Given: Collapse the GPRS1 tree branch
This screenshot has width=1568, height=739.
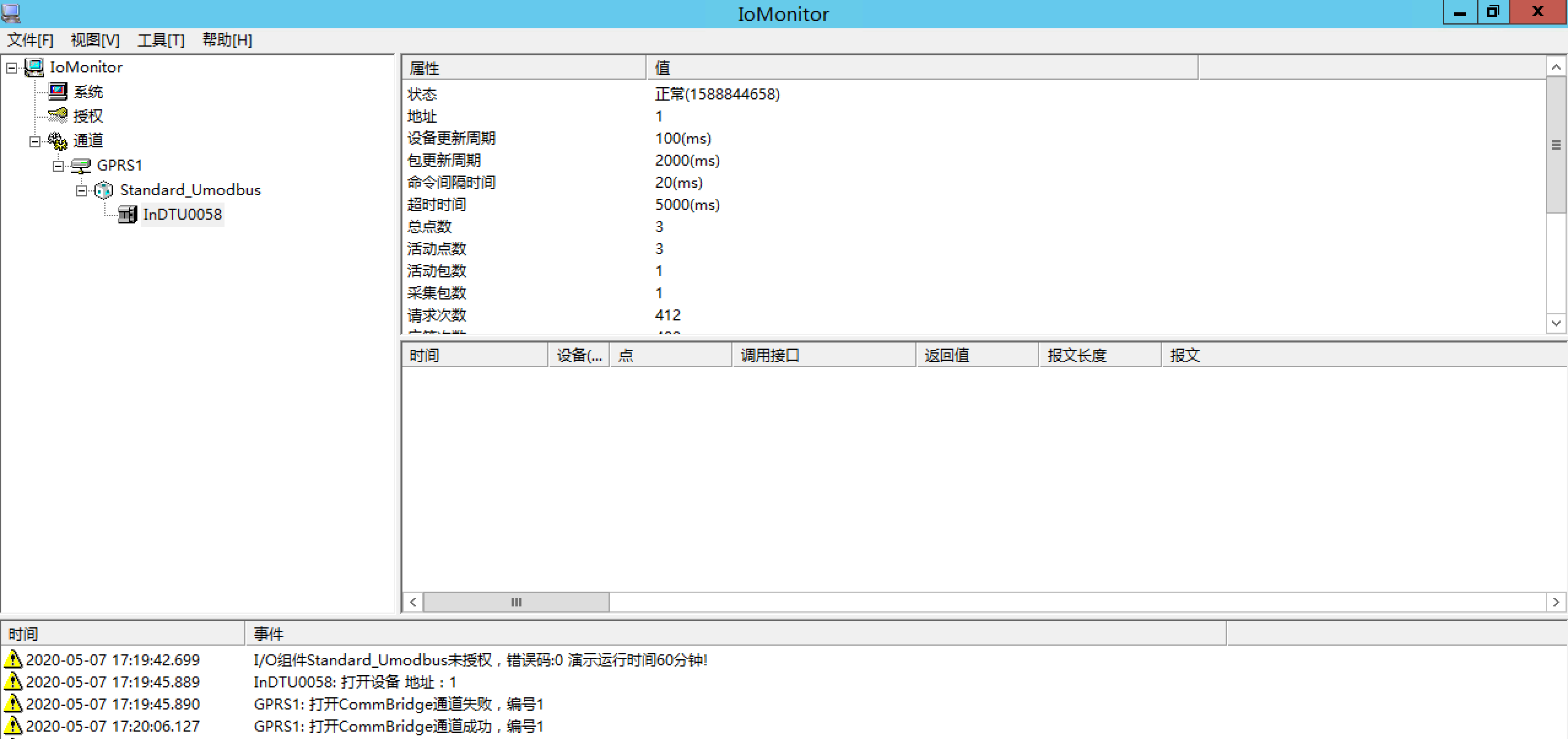Looking at the screenshot, I should click(x=58, y=166).
